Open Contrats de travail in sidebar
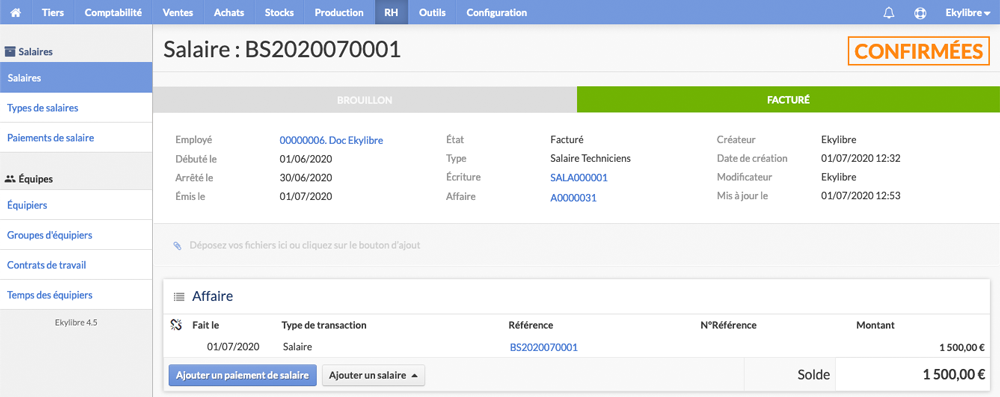This screenshot has height=397, width=1000. click(x=76, y=265)
